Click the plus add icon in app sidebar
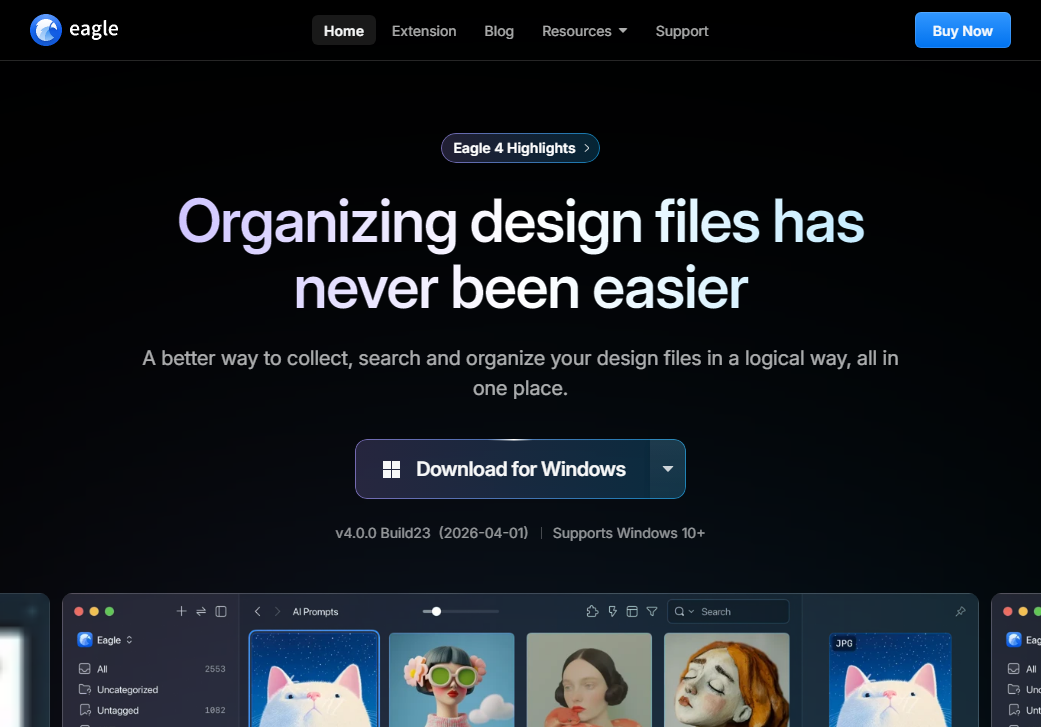The image size is (1041, 727). point(181,611)
